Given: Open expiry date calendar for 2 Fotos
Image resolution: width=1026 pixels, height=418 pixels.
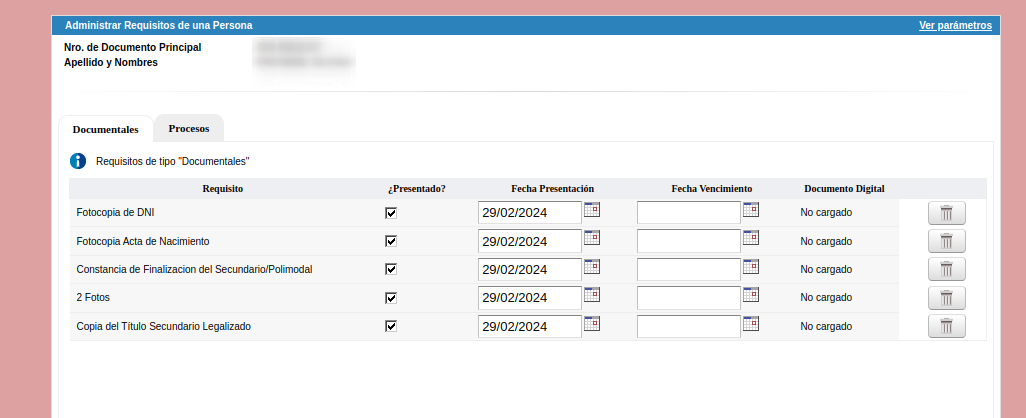Looking at the screenshot, I should (x=751, y=294).
